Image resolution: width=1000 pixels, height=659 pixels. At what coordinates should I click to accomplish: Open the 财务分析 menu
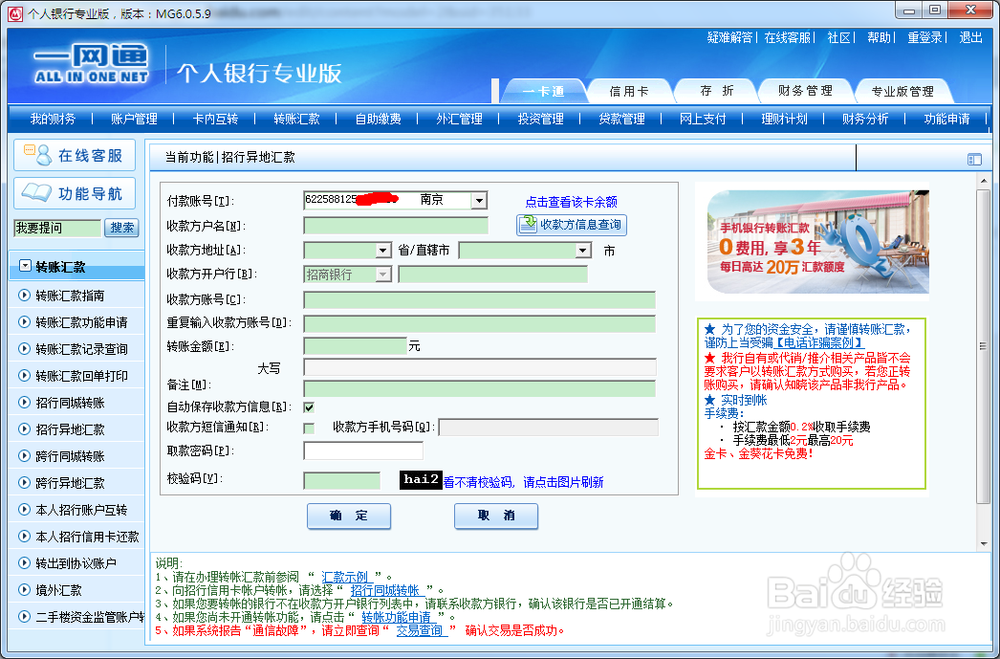click(865, 119)
